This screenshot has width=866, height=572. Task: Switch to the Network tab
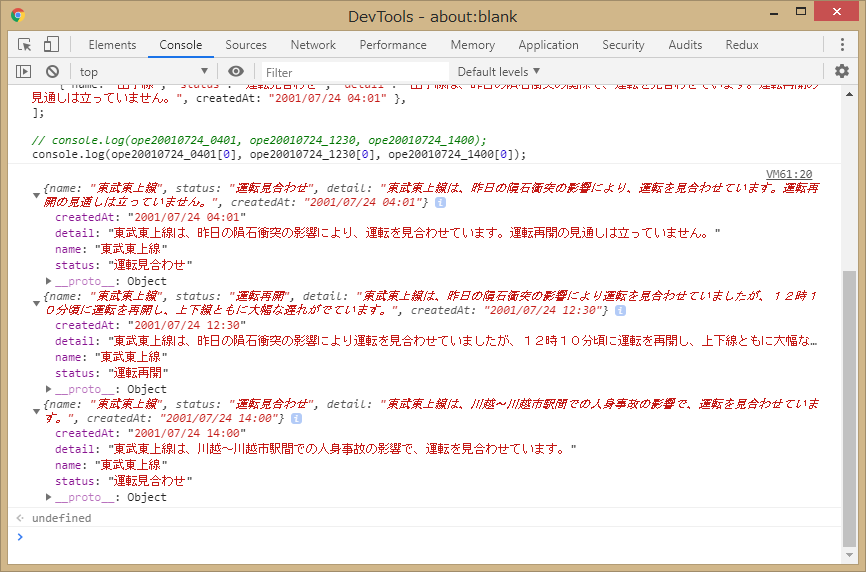[x=313, y=45]
